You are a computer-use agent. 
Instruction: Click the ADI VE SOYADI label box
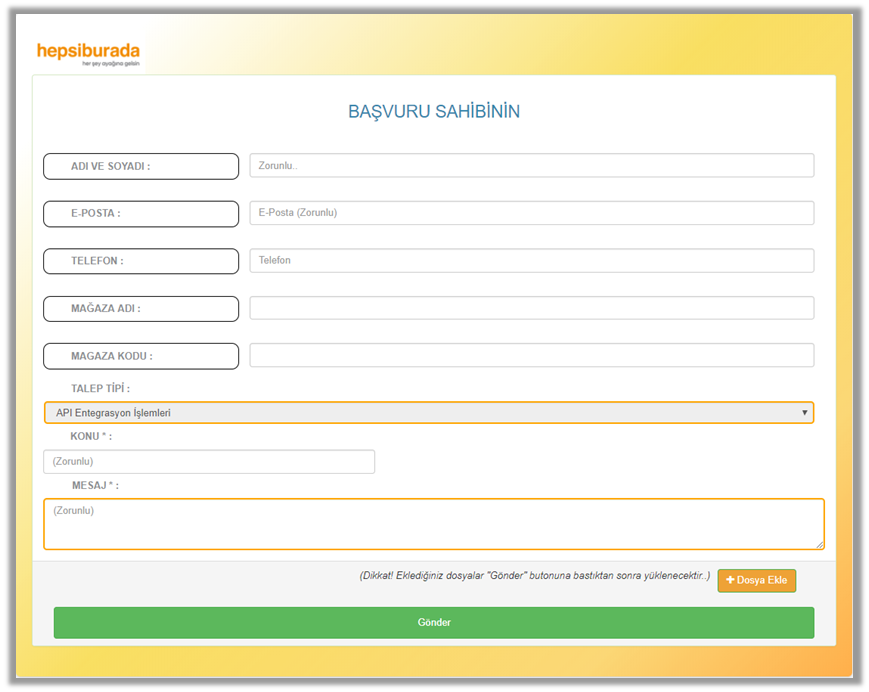tap(141, 166)
